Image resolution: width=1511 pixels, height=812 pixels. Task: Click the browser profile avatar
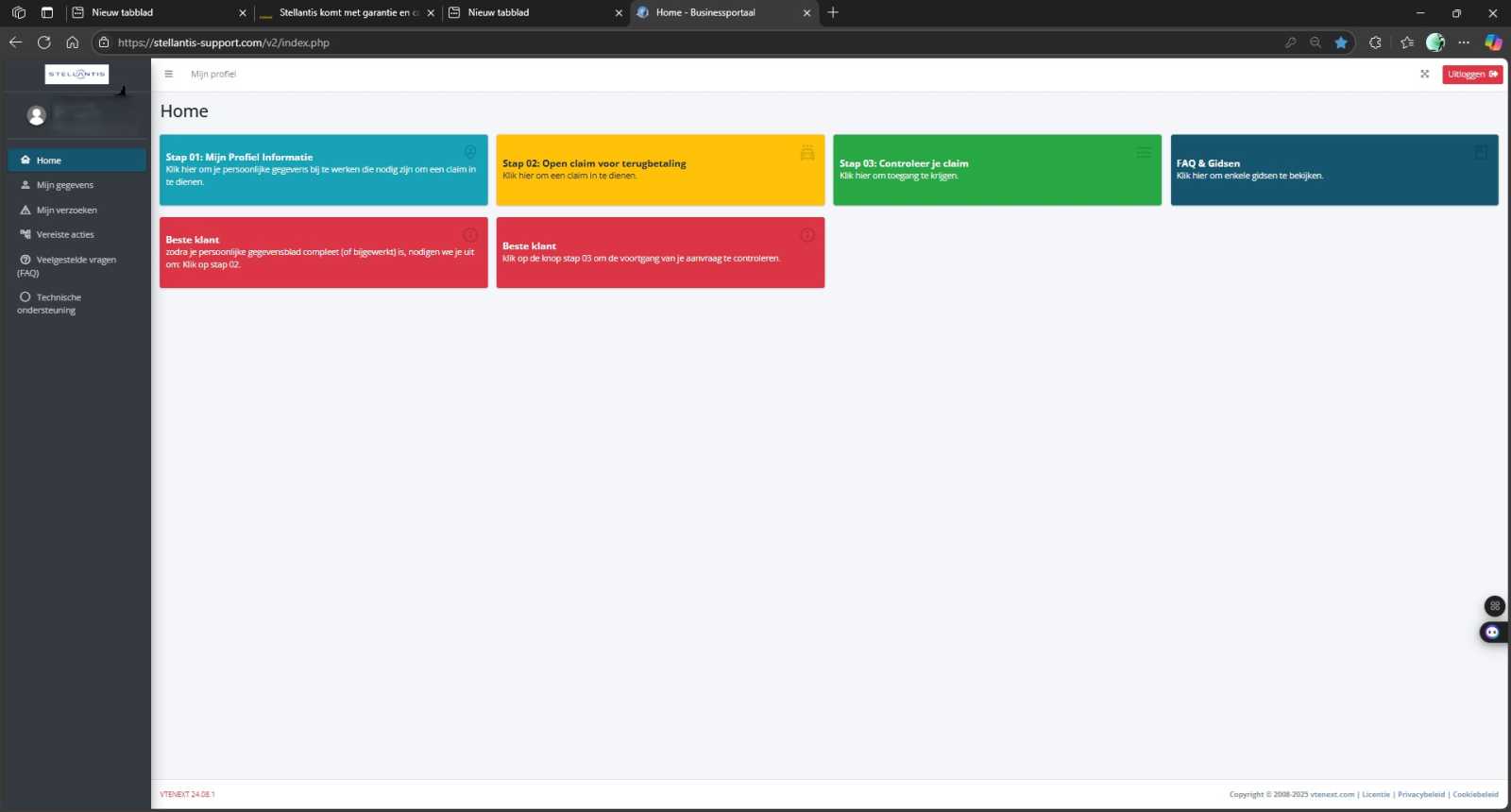click(1435, 42)
